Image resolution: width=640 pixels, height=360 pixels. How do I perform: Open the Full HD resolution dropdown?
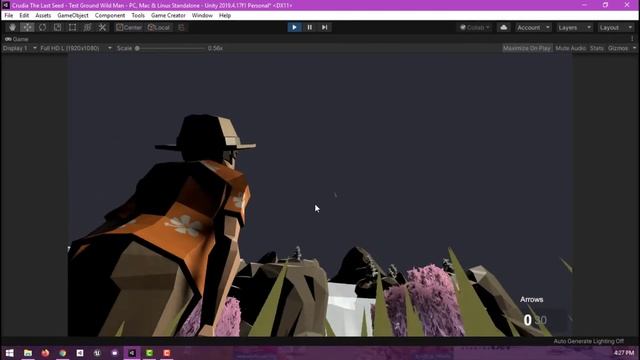[76, 48]
